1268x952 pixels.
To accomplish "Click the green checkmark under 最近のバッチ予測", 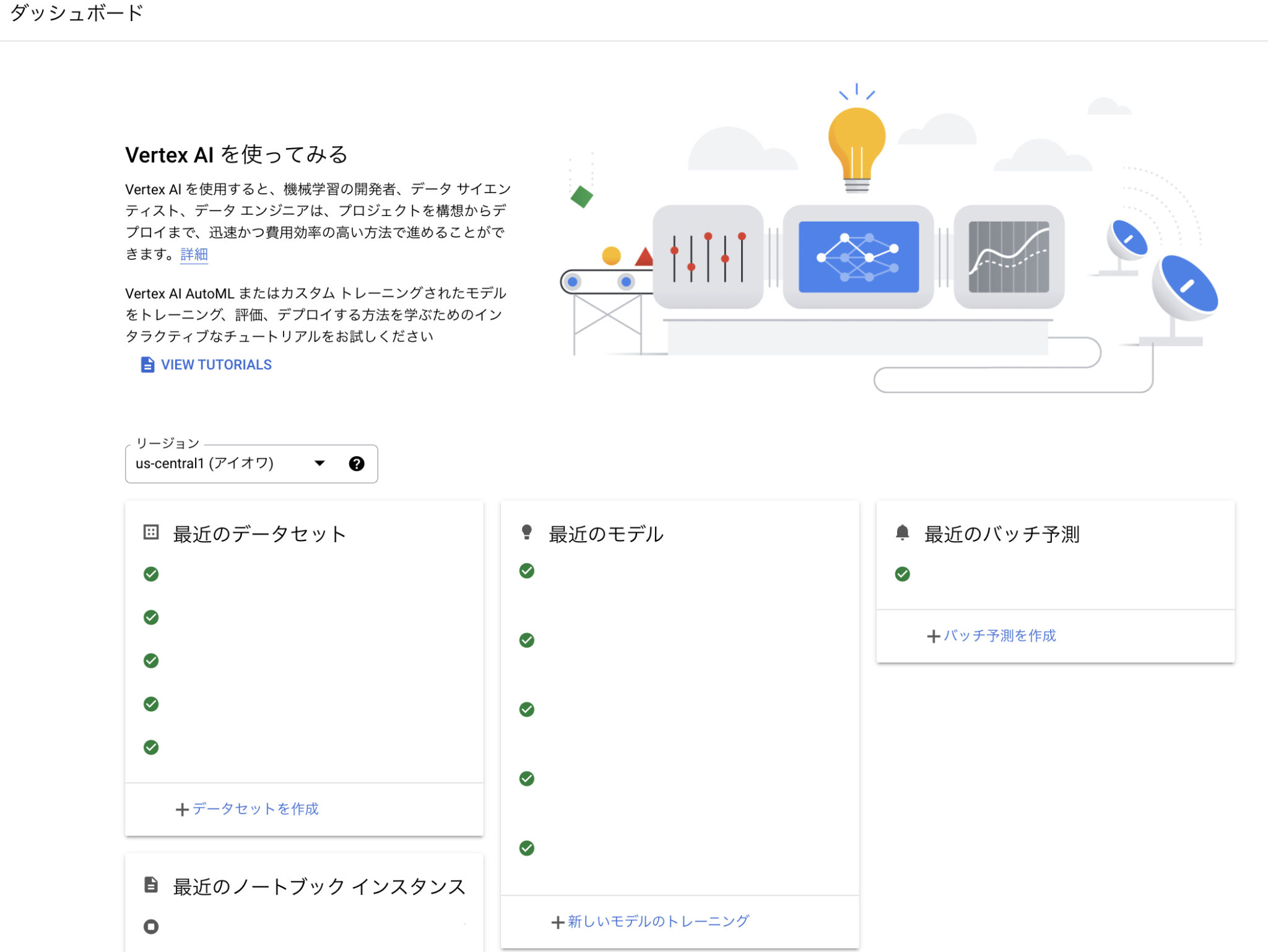I will point(903,574).
